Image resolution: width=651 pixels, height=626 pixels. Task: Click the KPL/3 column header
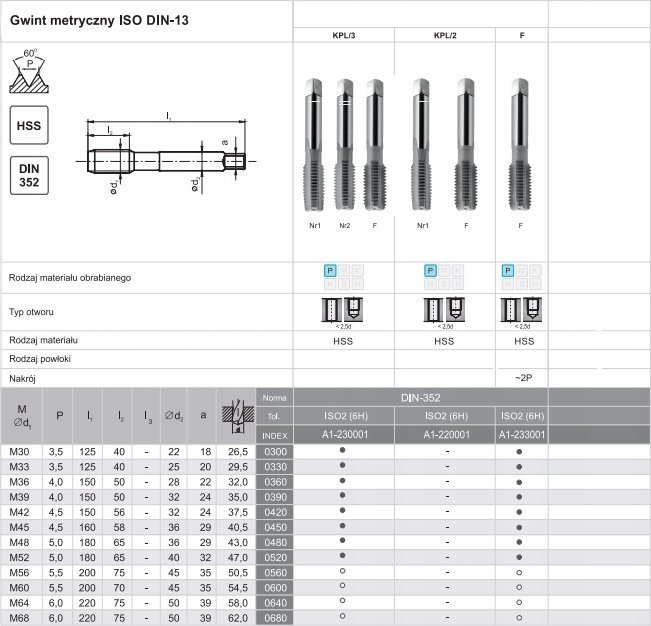[x=343, y=35]
